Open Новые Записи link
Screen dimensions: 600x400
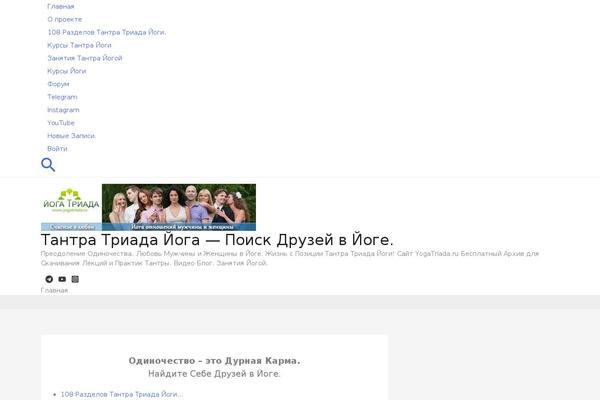pyautogui.click(x=72, y=136)
